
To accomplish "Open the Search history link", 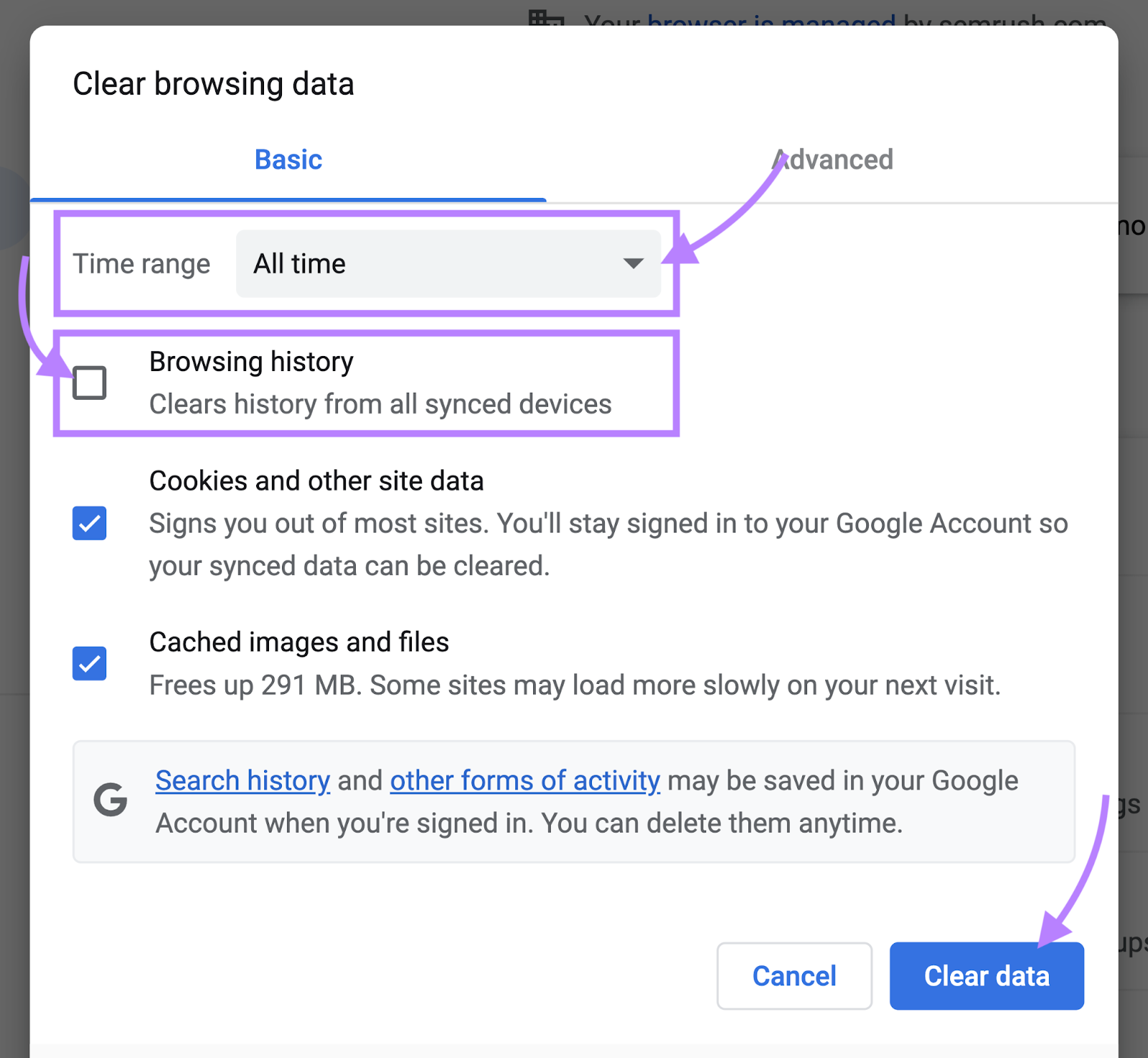I will tap(242, 780).
